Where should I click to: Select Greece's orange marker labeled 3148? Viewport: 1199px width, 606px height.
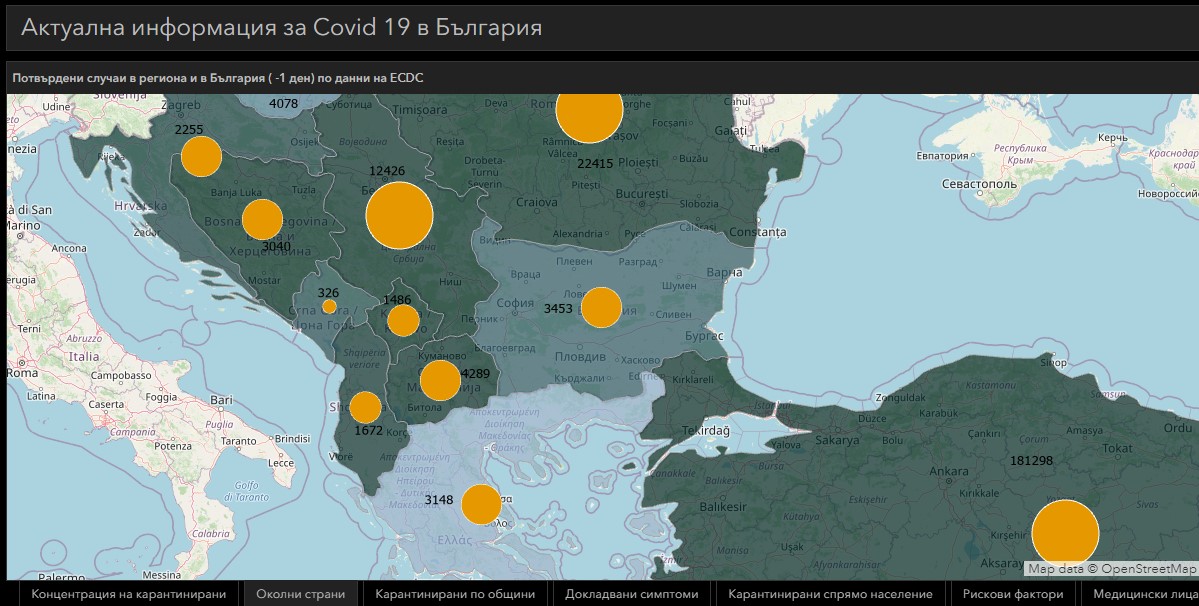pos(480,504)
